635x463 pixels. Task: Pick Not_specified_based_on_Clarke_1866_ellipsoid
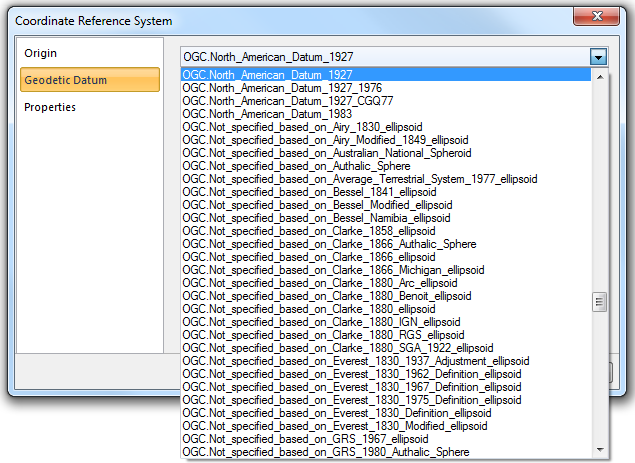[x=386, y=257]
